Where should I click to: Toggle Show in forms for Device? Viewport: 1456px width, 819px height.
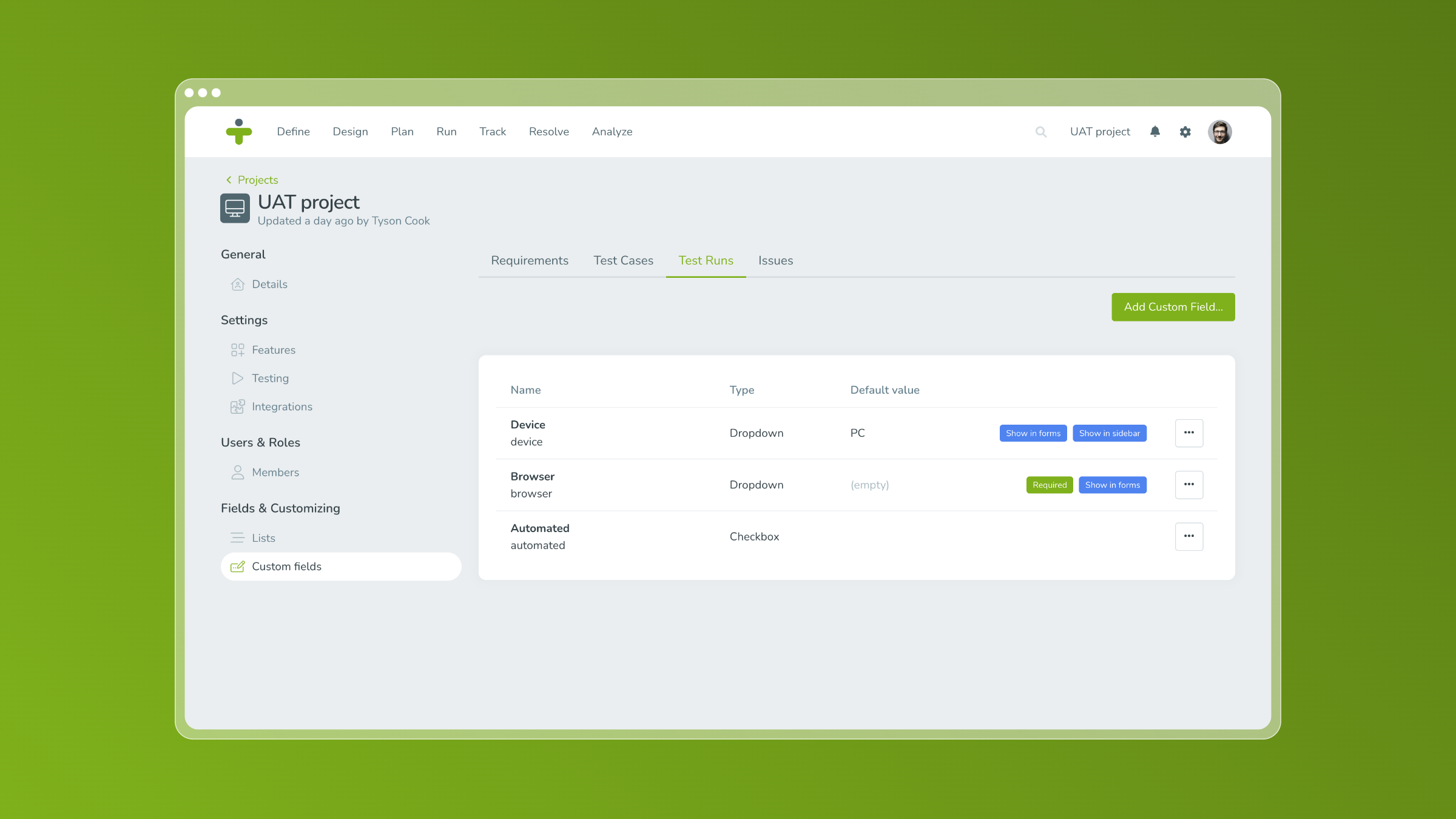pos(1033,433)
